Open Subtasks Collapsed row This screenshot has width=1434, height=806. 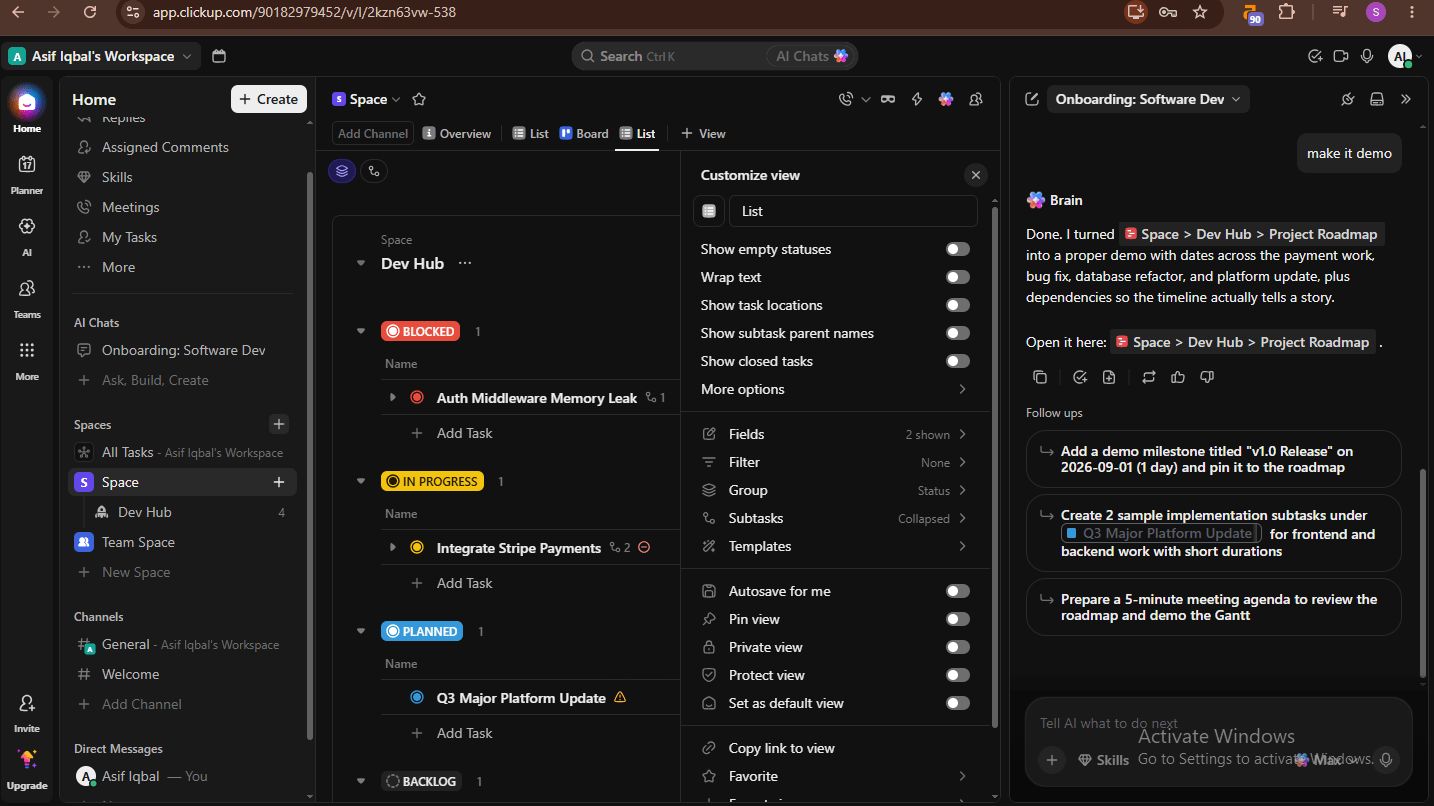point(835,518)
